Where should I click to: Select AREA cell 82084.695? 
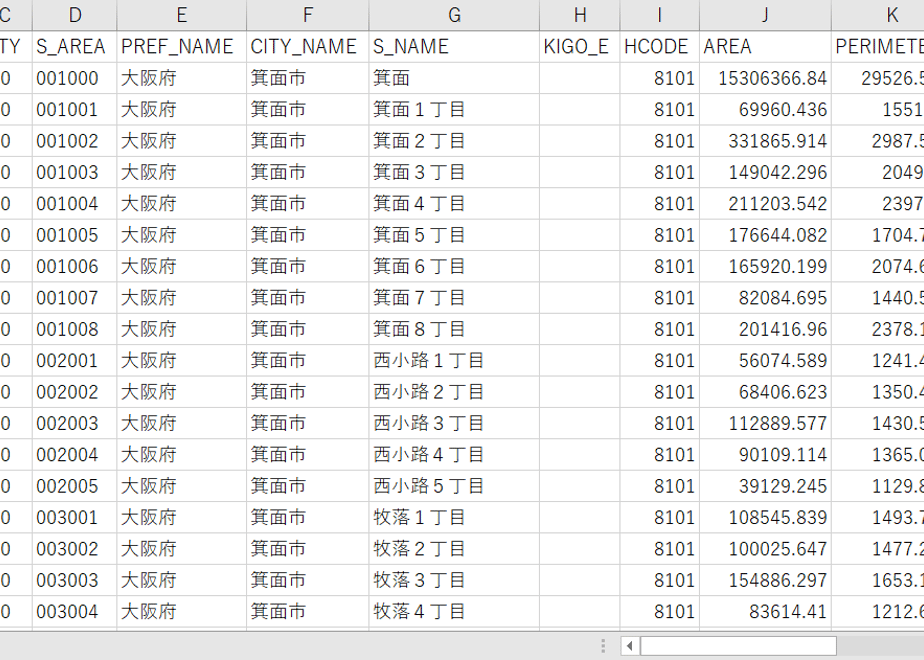pyautogui.click(x=765, y=298)
